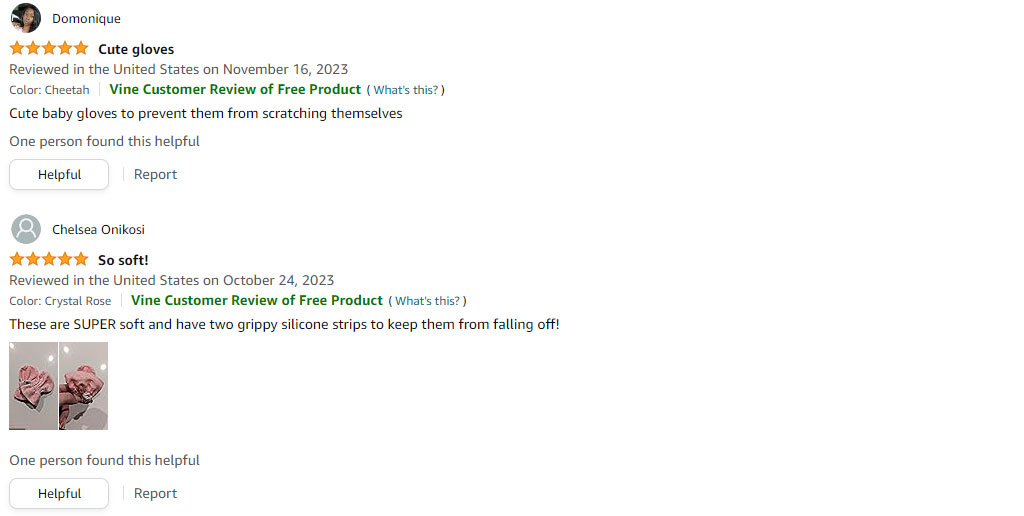This screenshot has width=1024, height=516.
Task: Click Vine Customer Review link on Crystal Rose review
Action: pos(257,300)
